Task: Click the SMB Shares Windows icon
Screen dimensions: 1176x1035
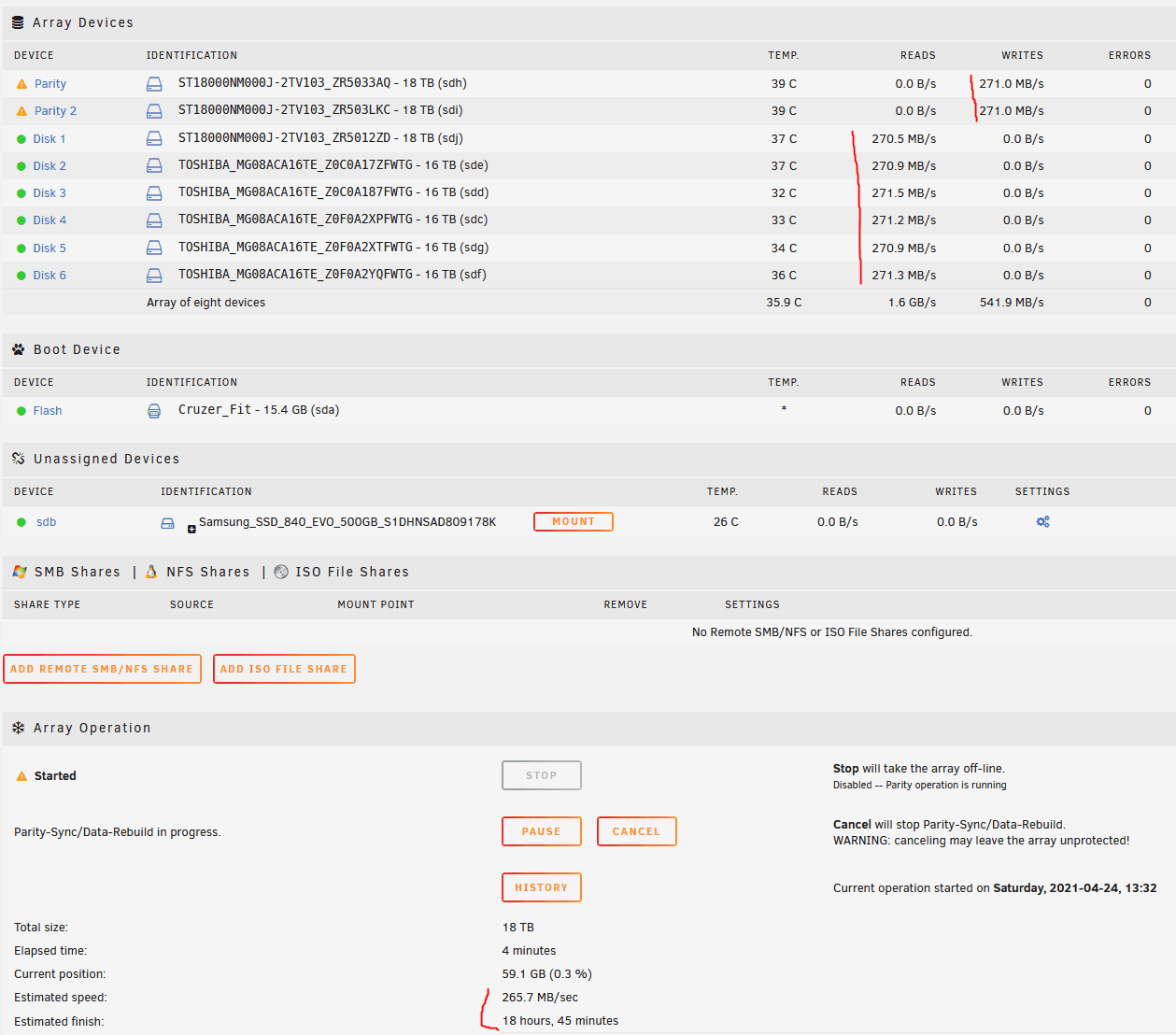Action: tap(20, 572)
